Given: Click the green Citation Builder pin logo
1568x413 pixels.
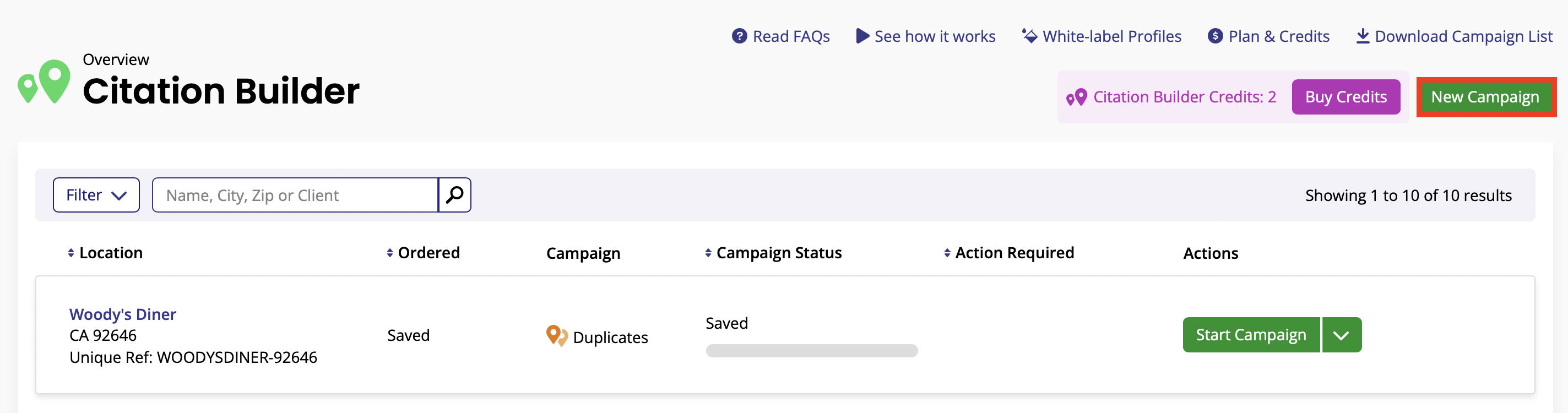Looking at the screenshot, I should tap(44, 81).
